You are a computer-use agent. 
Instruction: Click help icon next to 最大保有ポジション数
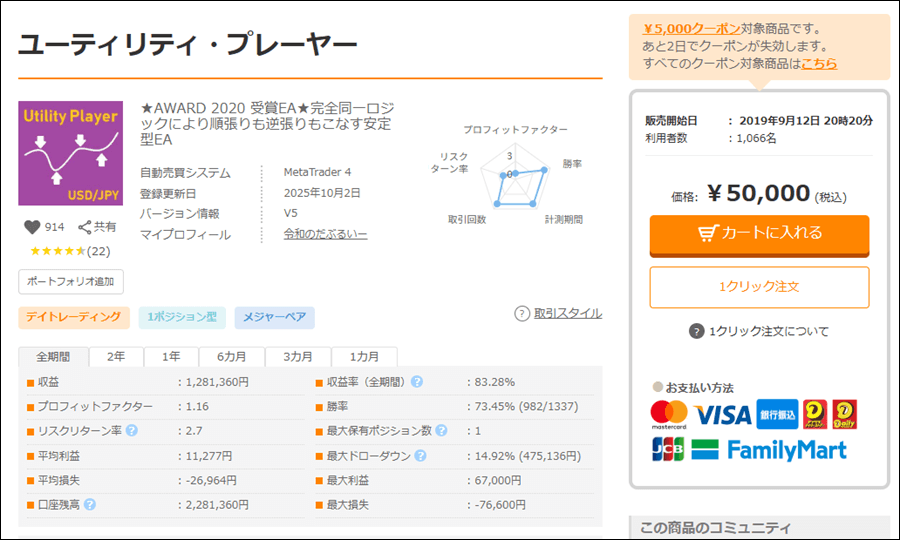pyautogui.click(x=439, y=431)
